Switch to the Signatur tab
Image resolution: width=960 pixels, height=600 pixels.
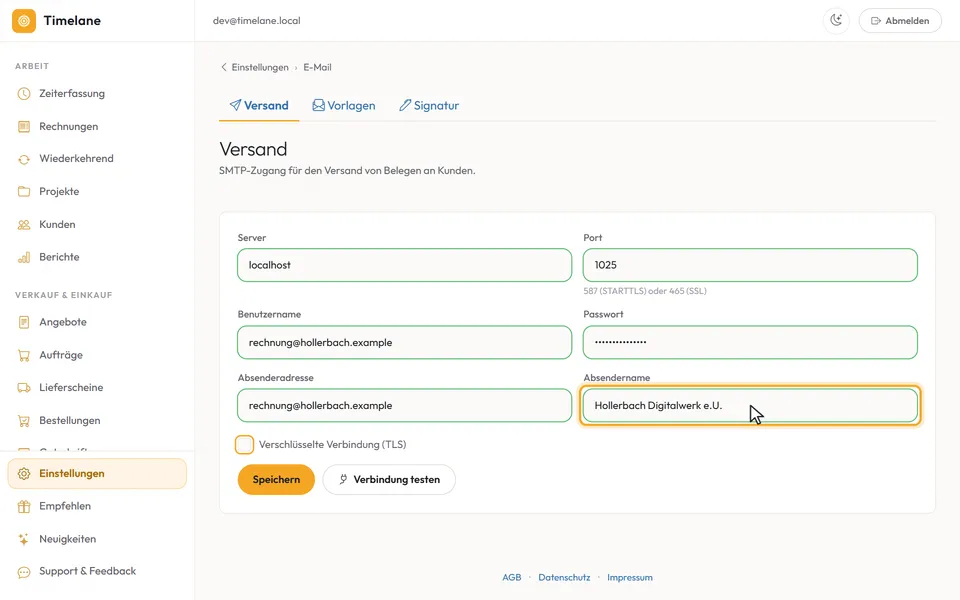pos(429,105)
